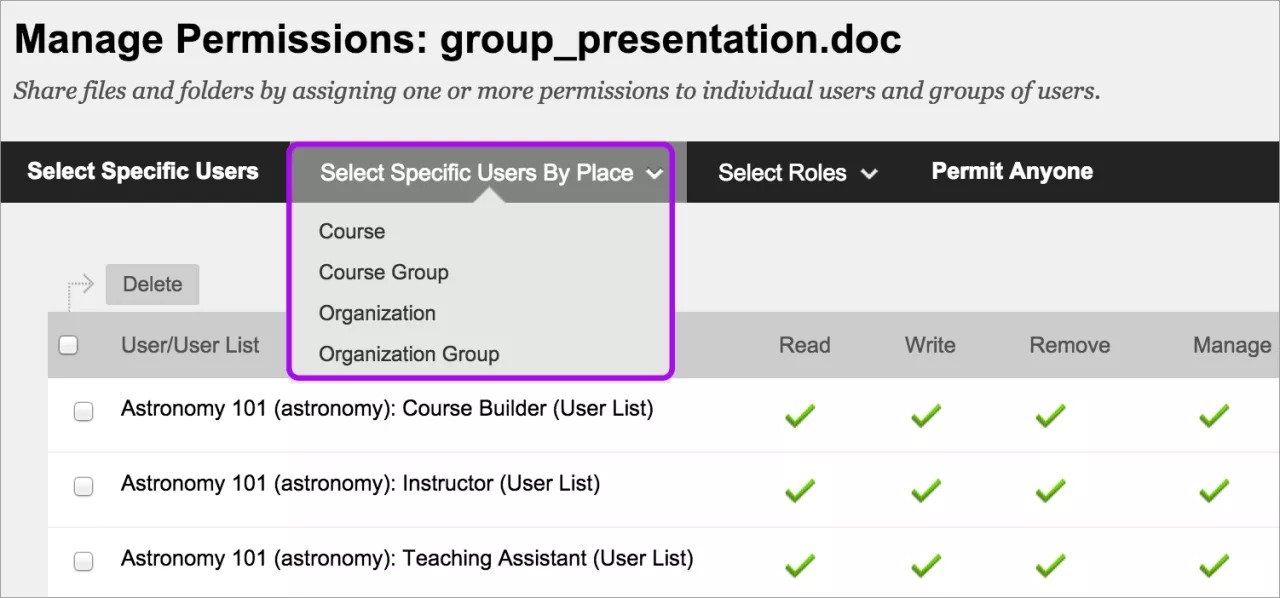
Task: Click the Manage checkmark for Instructor row
Action: point(1213,490)
